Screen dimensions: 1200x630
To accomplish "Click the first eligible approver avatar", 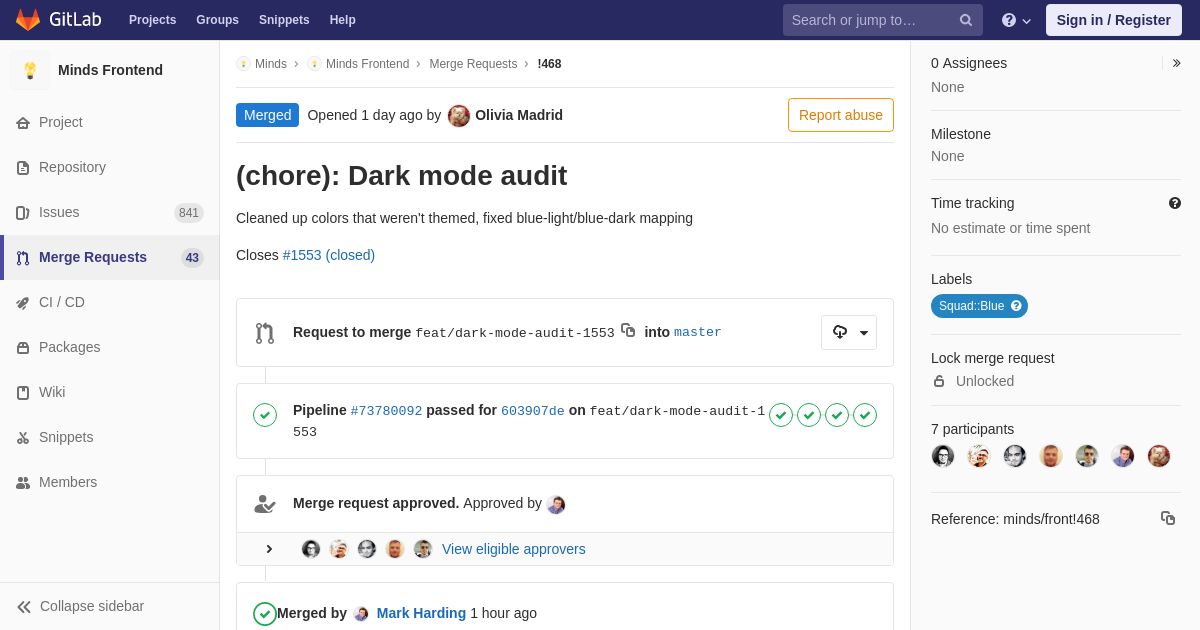I will tap(311, 549).
